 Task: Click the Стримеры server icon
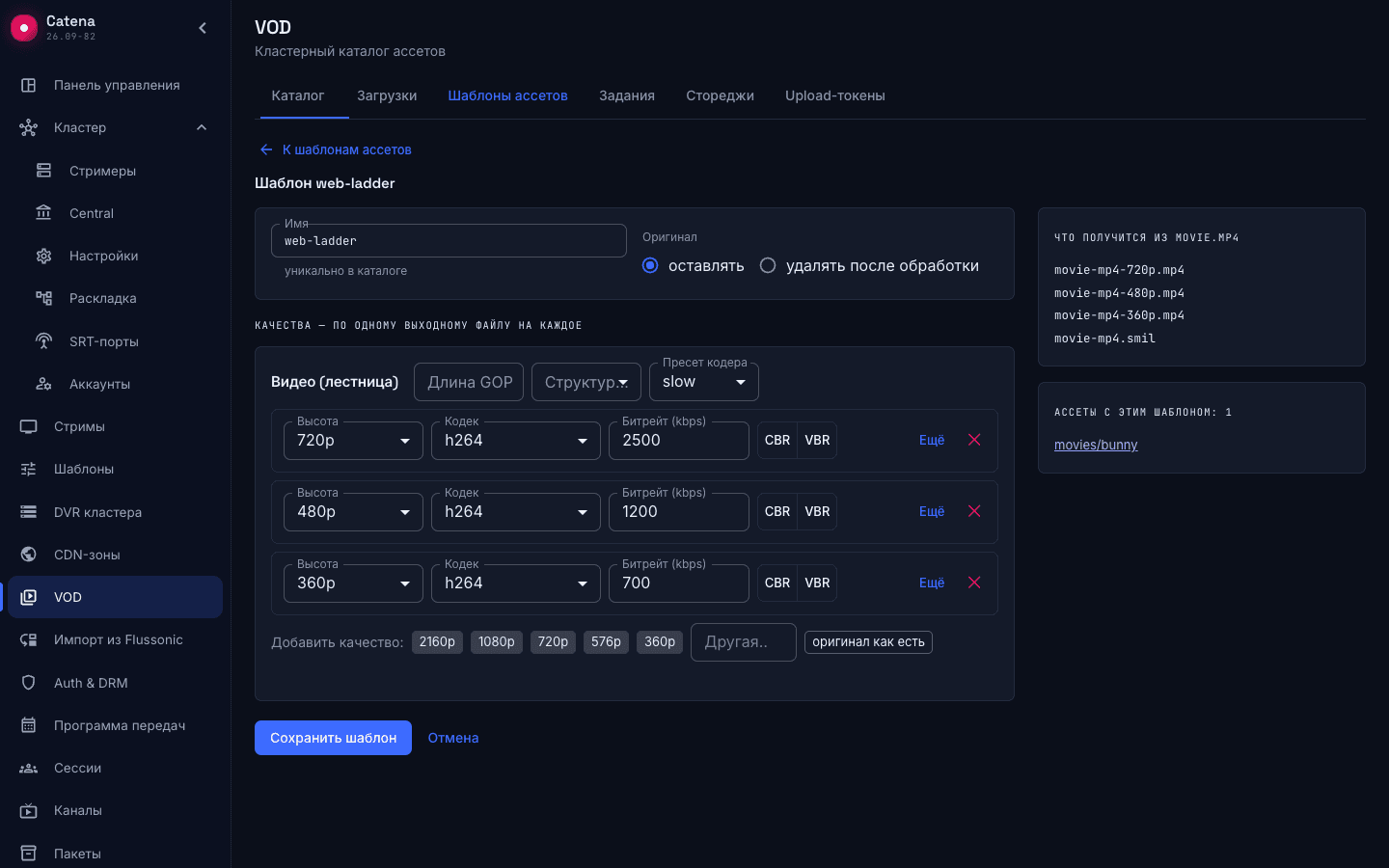pyautogui.click(x=44, y=171)
